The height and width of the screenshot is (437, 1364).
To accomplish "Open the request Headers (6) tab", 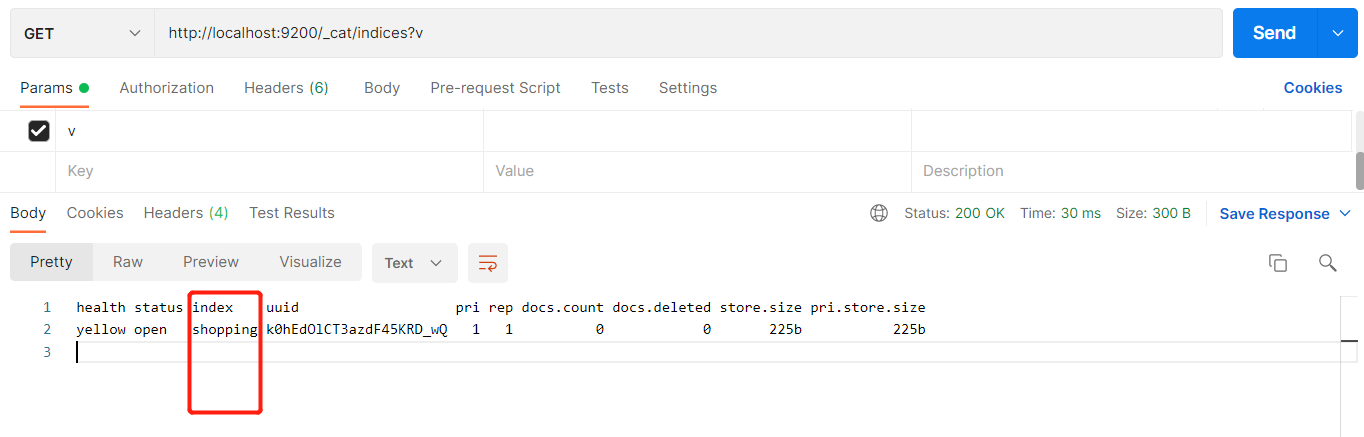I will pyautogui.click(x=286, y=88).
